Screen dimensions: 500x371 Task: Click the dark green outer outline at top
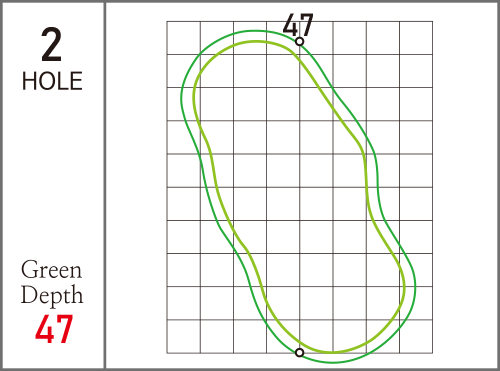260,31
